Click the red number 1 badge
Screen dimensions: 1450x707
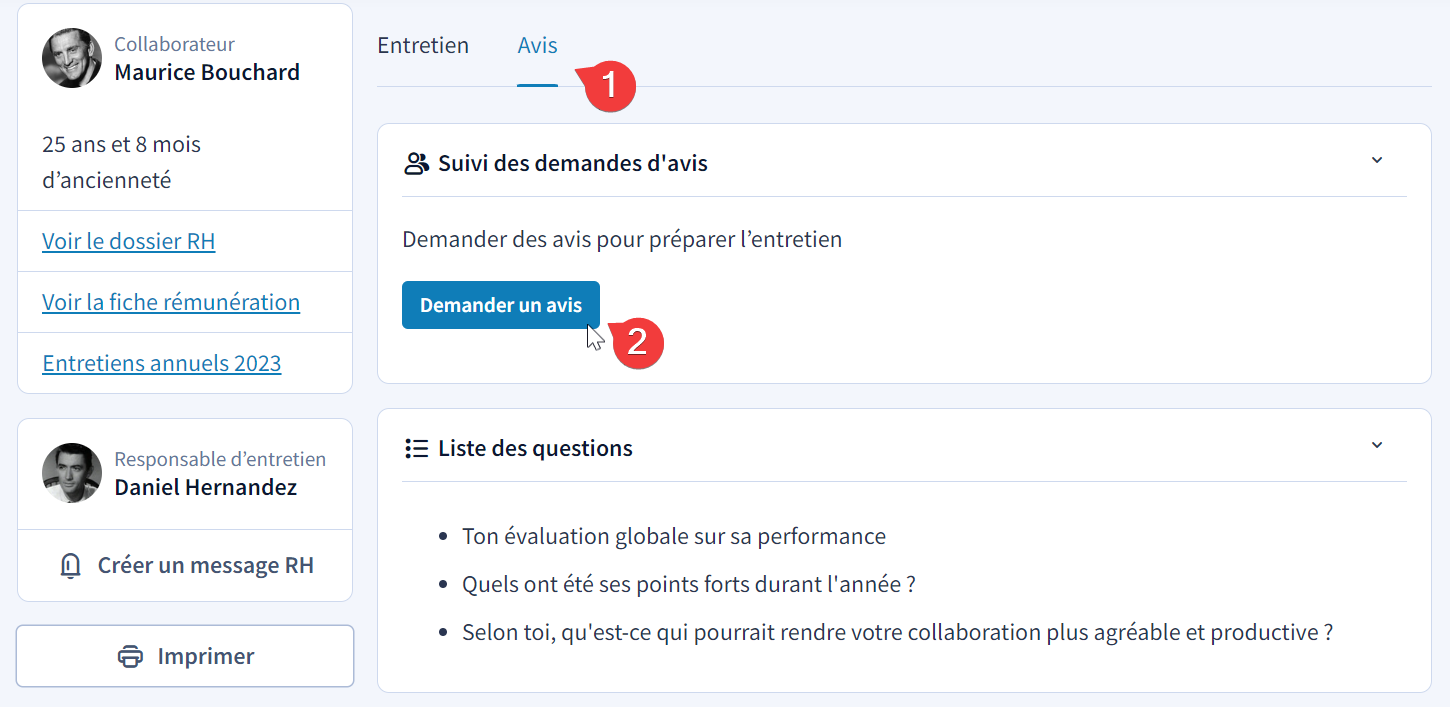coord(609,86)
